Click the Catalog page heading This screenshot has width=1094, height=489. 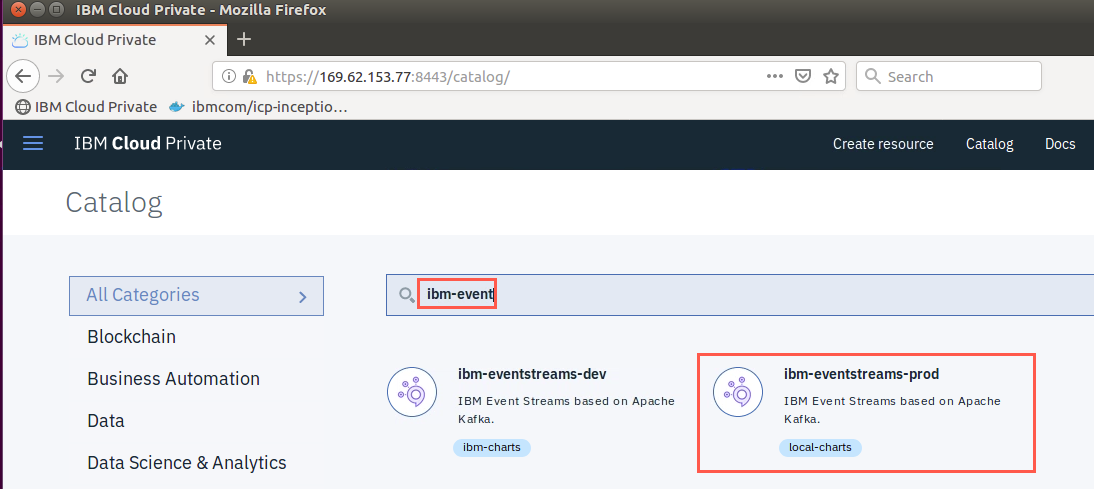114,202
